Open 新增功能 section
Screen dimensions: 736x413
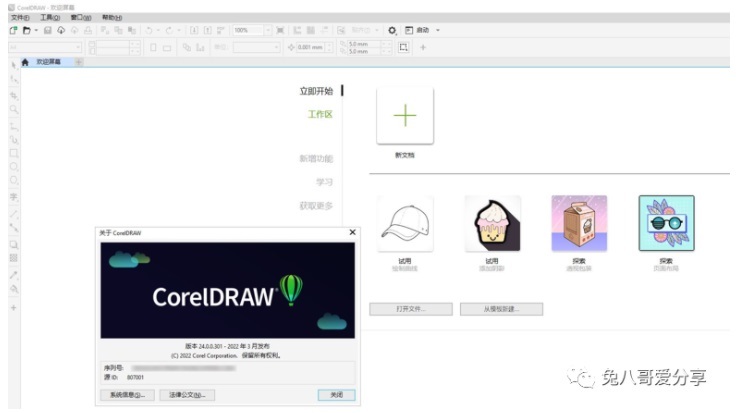[316, 159]
